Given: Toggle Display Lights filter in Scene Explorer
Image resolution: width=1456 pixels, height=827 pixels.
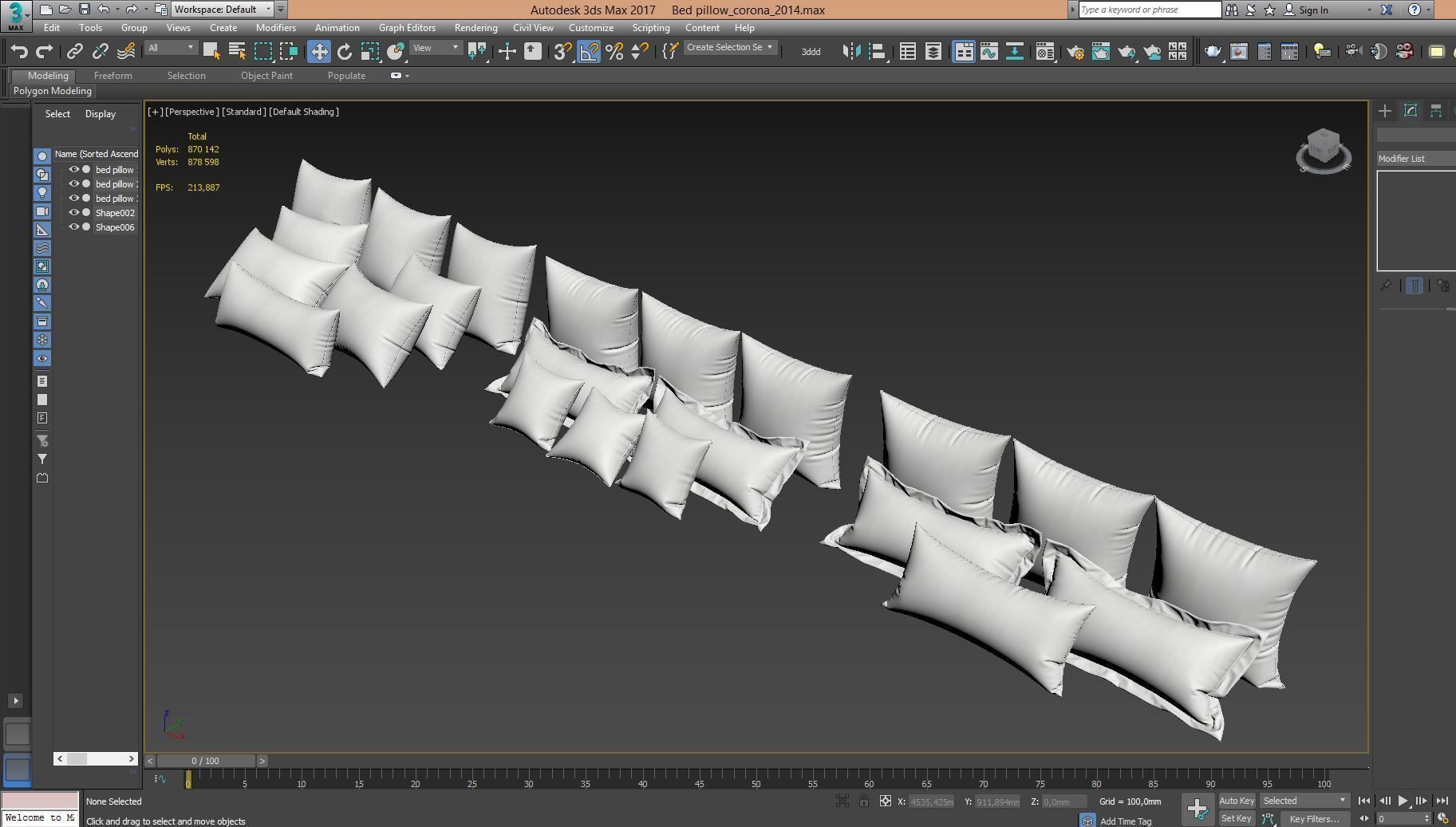Looking at the screenshot, I should click(x=42, y=193).
